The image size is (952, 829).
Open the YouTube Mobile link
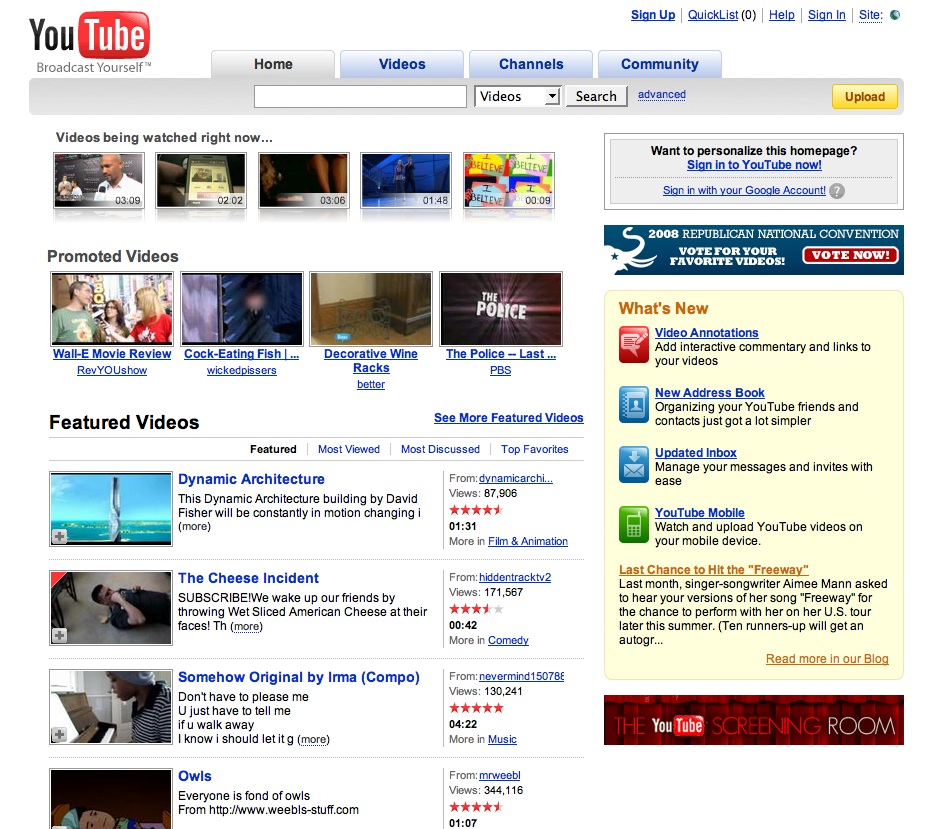[699, 513]
